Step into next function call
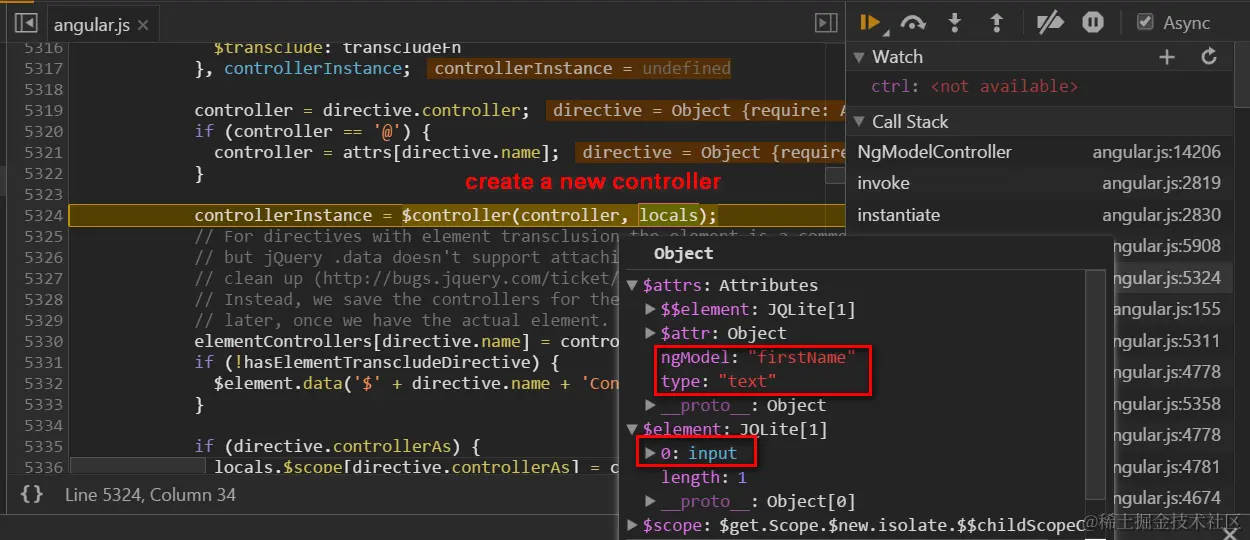Viewport: 1250px width, 540px height. (955, 22)
